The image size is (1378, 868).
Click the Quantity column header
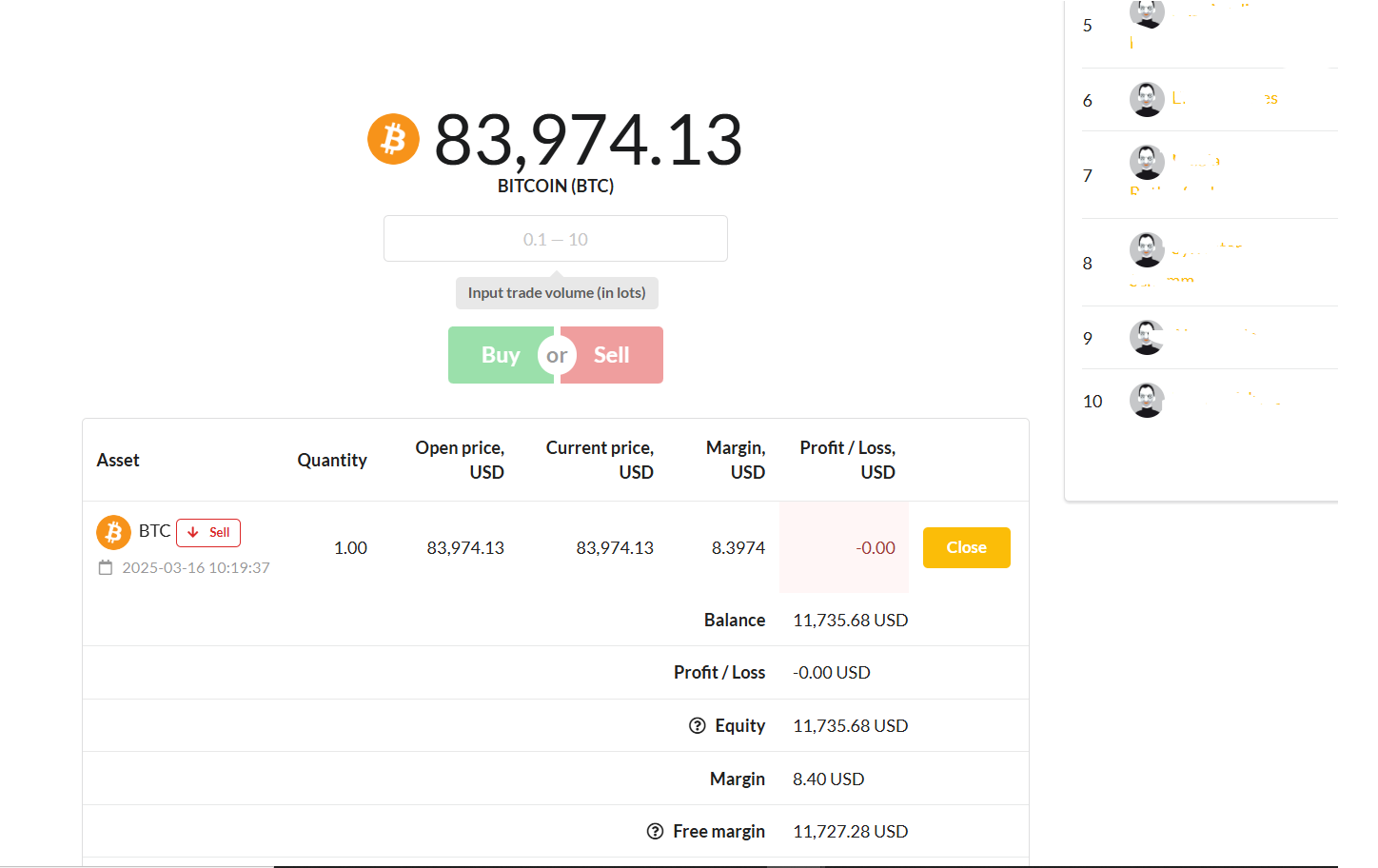point(332,460)
